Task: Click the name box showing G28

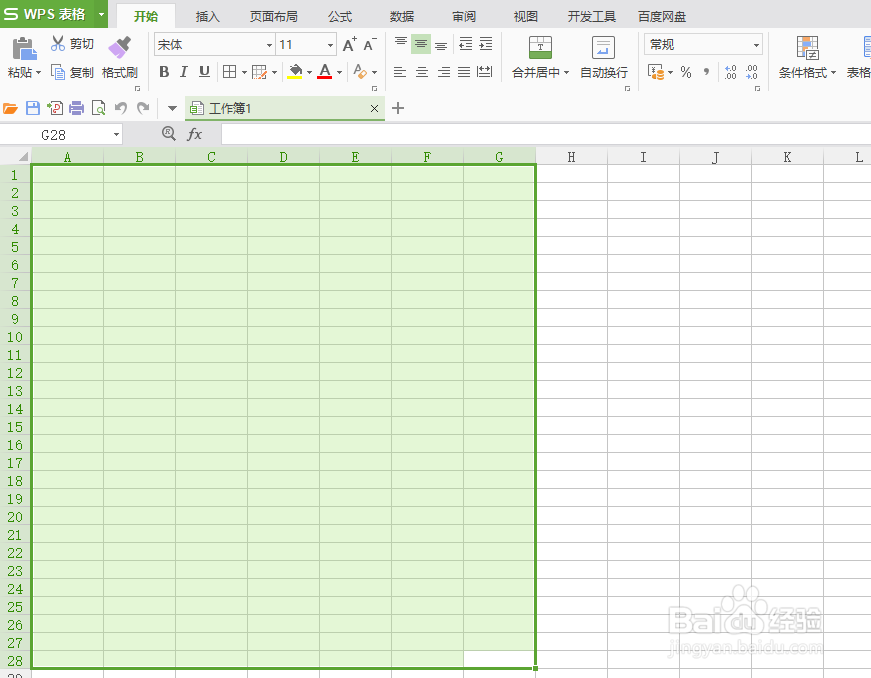Action: point(61,135)
